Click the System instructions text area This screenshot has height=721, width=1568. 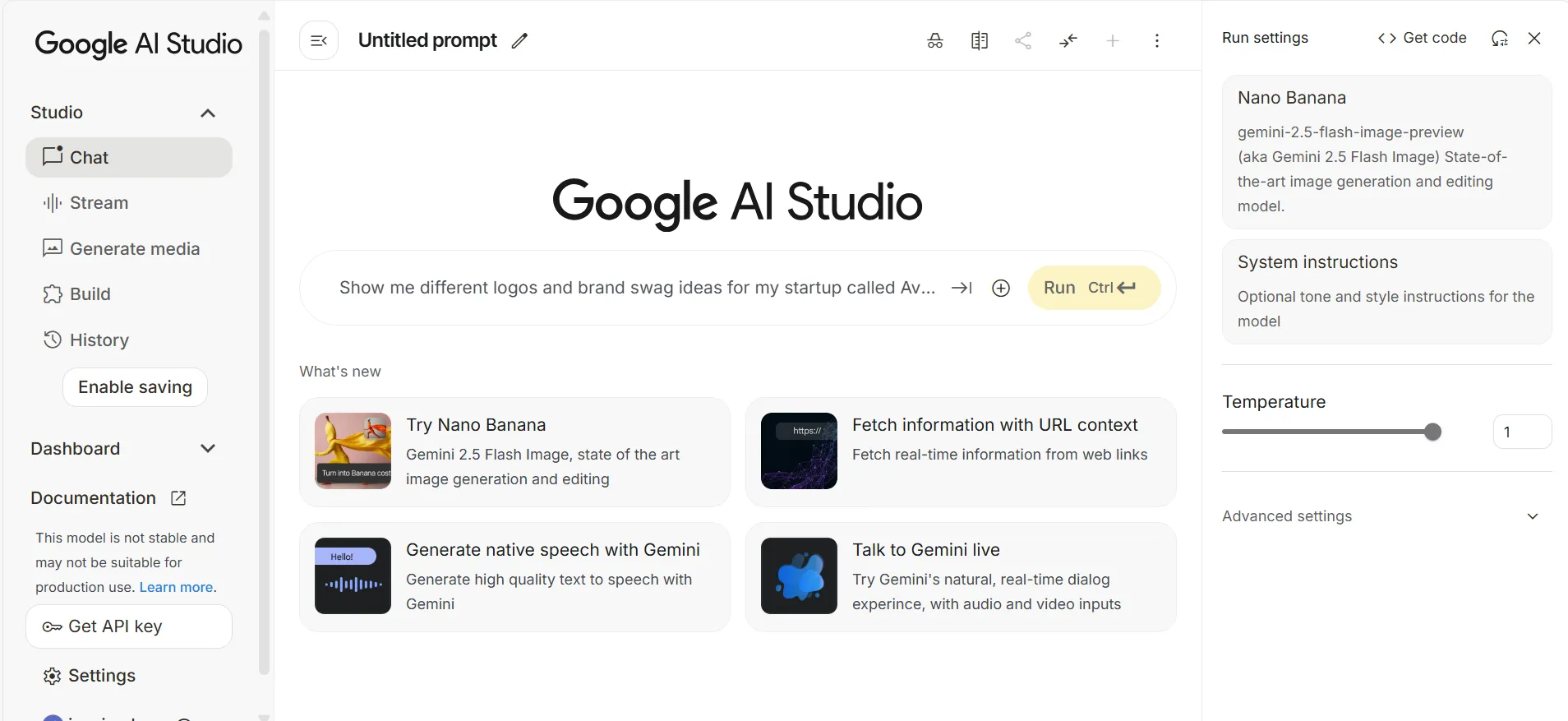pos(1387,292)
